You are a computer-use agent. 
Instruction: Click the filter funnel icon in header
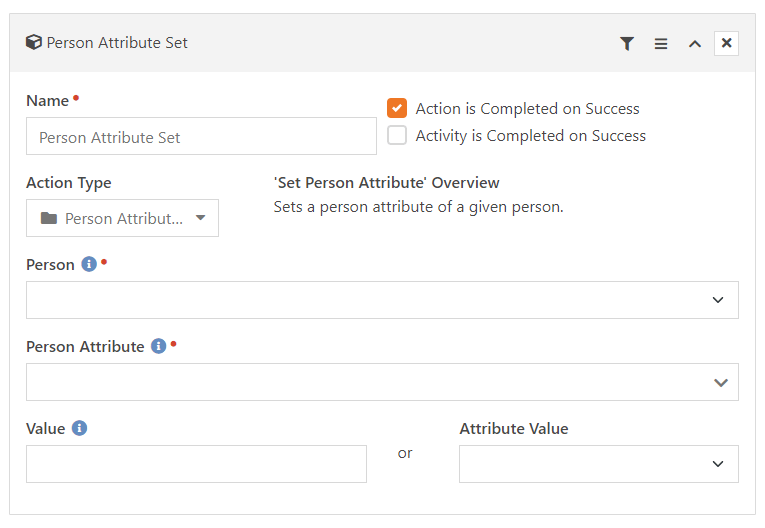pyautogui.click(x=627, y=43)
